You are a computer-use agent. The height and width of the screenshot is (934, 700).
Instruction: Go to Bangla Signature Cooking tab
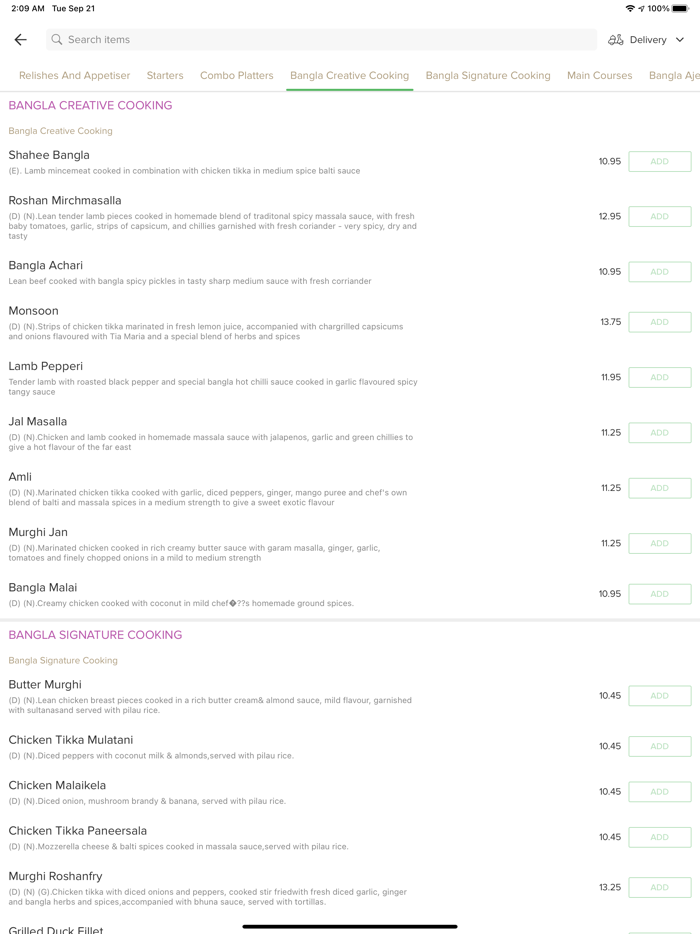(488, 75)
